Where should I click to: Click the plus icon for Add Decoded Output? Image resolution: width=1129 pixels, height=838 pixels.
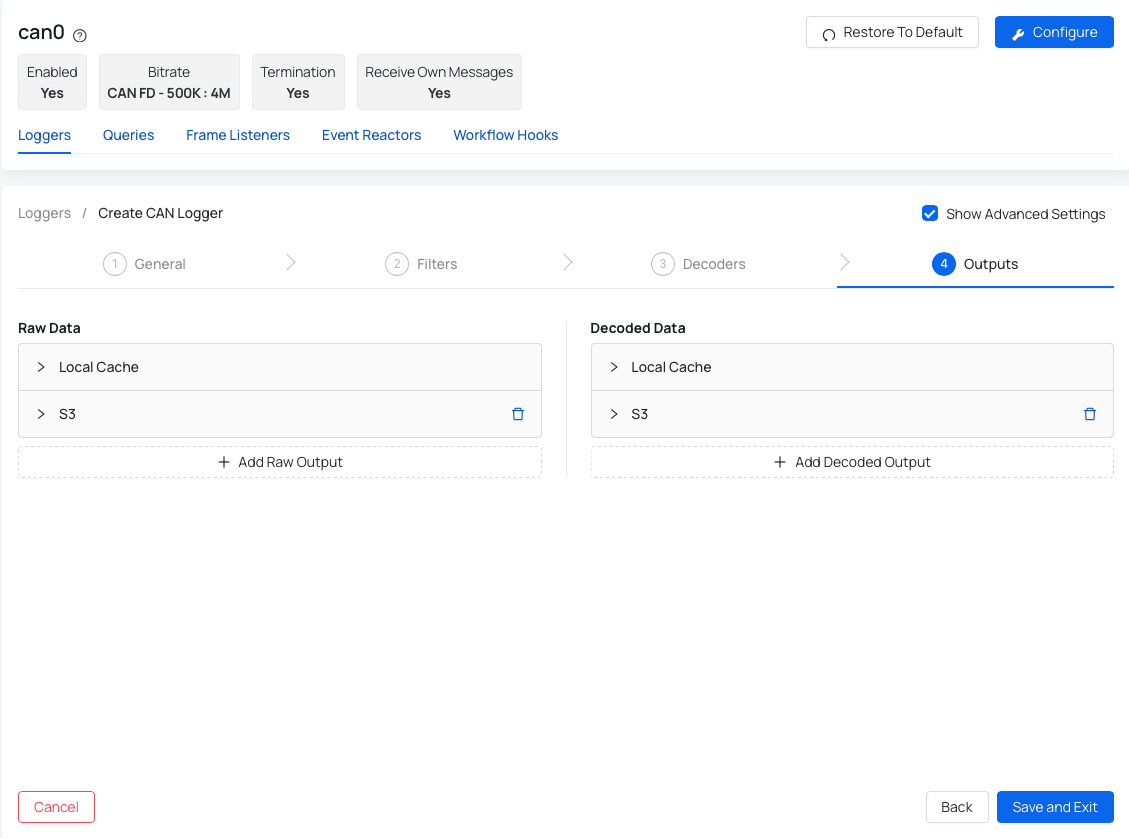pyautogui.click(x=780, y=462)
